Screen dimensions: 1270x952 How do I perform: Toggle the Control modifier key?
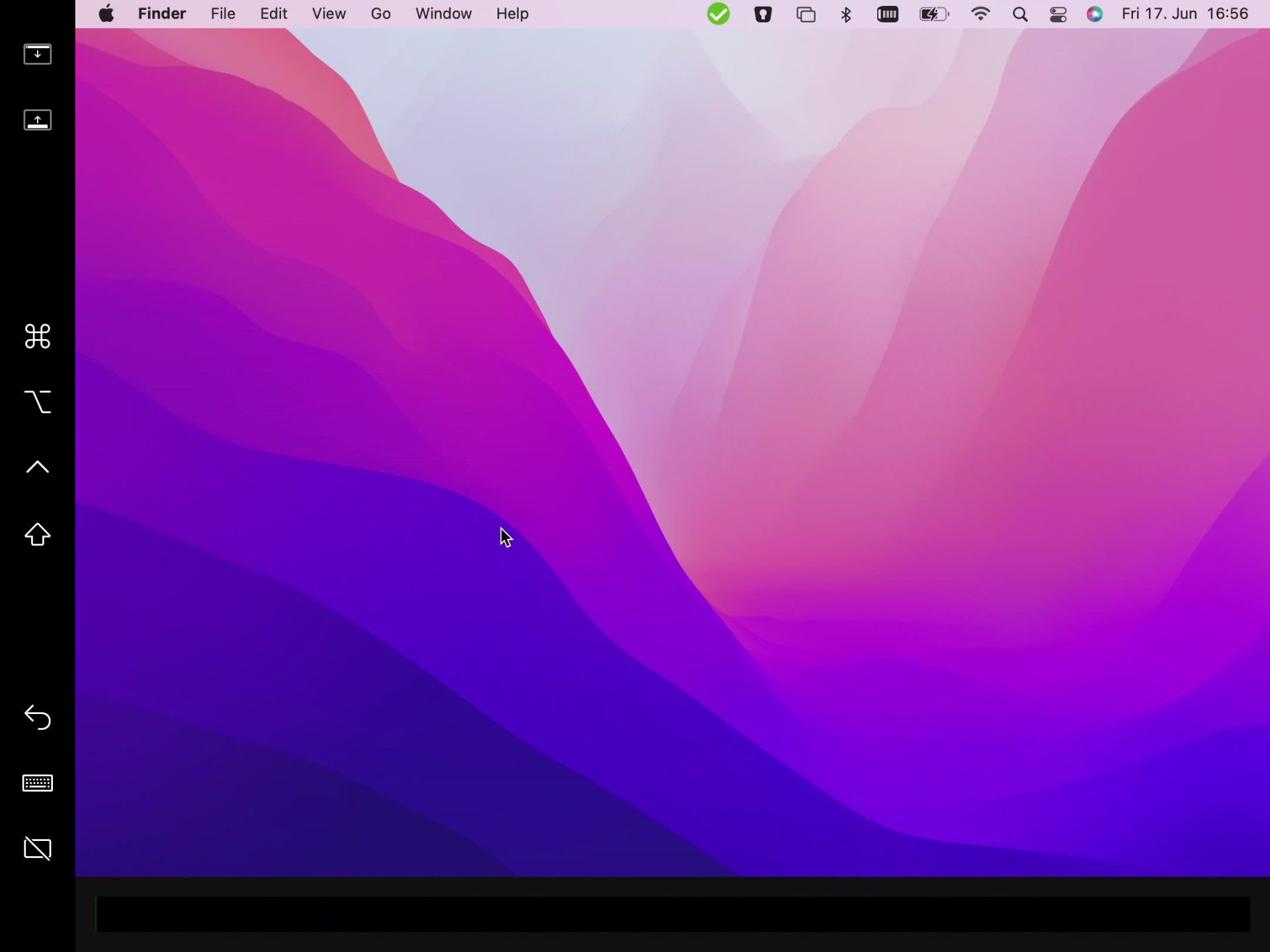coord(37,467)
